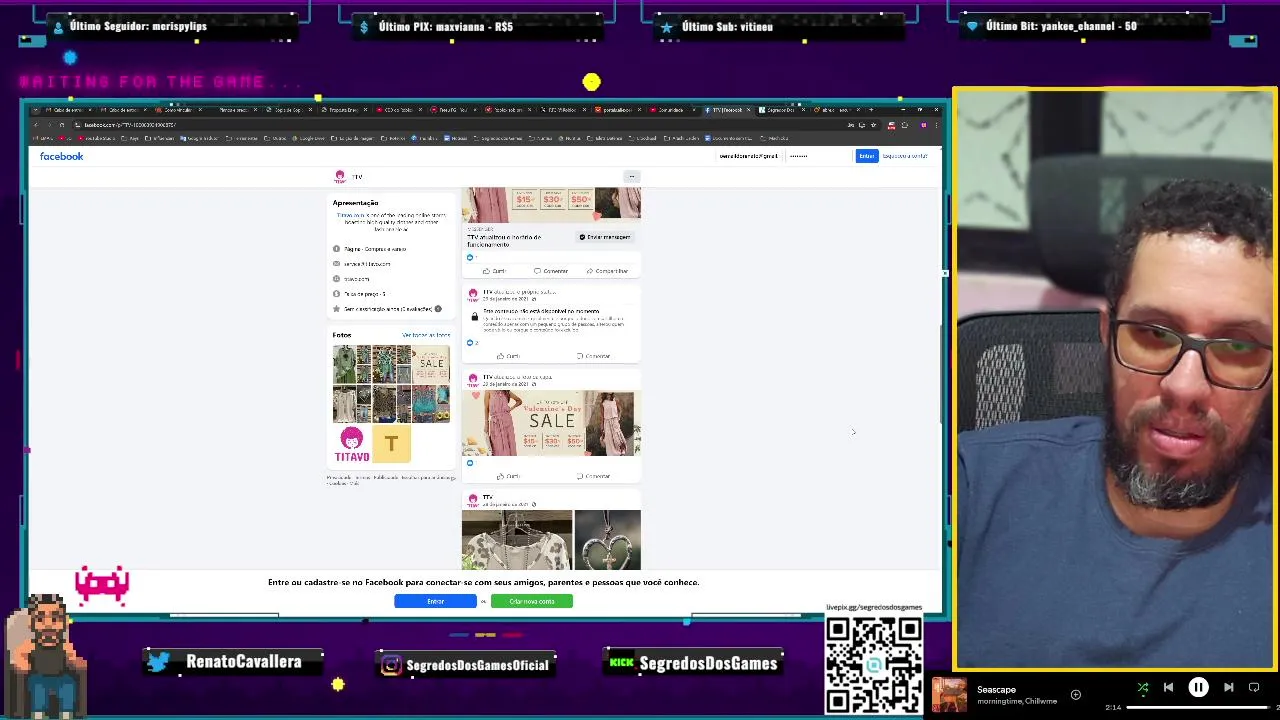Open the yellow T photo thumbnail
The image size is (1280, 720).
(x=391, y=444)
